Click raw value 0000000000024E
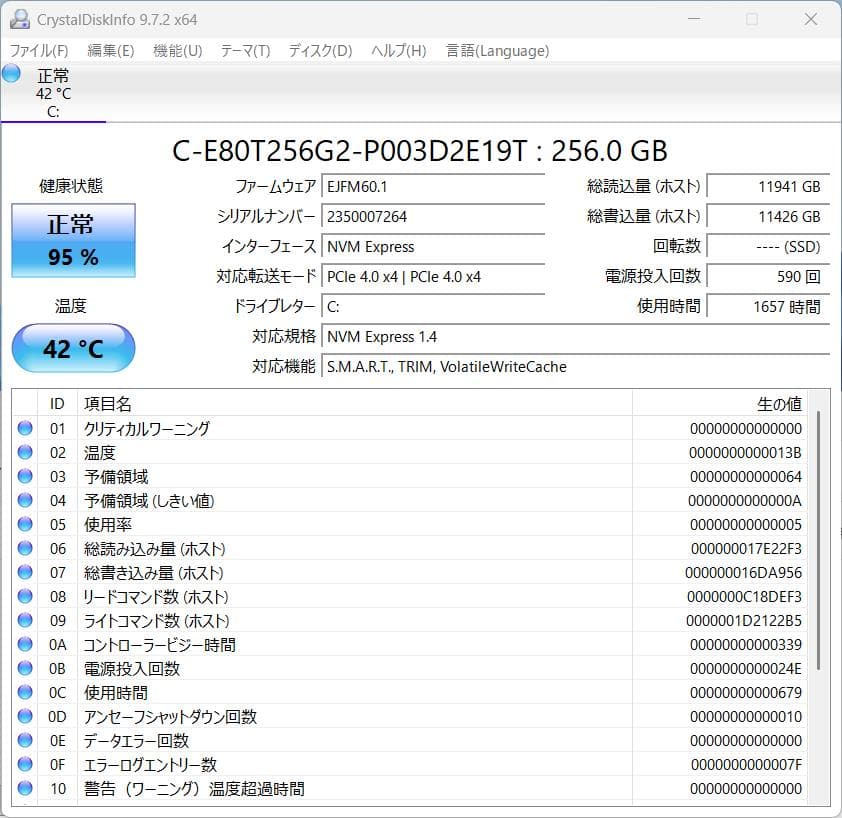Viewport: 842px width, 818px height. pyautogui.click(x=745, y=669)
